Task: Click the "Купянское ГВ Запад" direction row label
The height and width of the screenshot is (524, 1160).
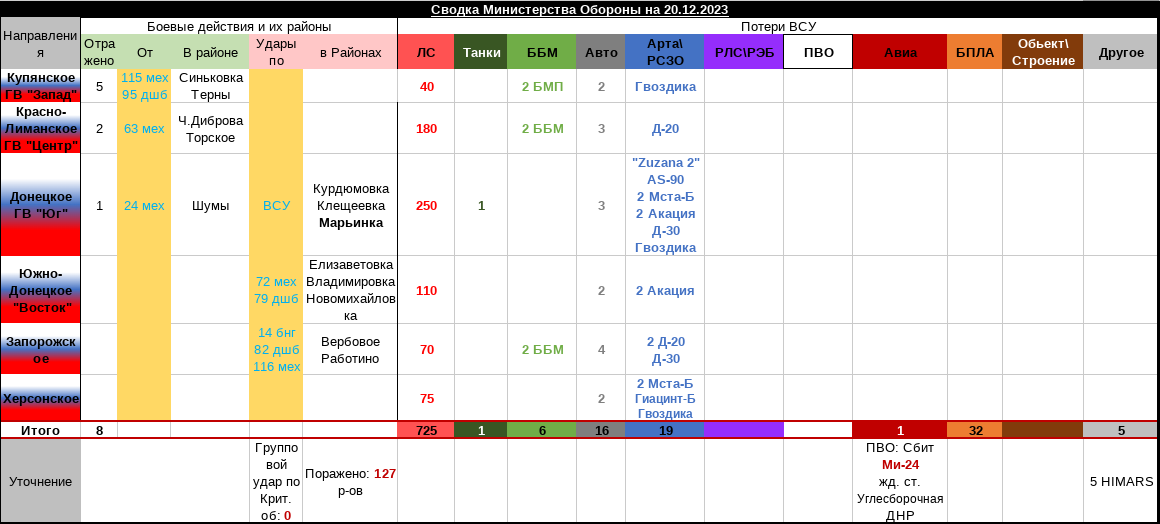Action: tap(41, 86)
